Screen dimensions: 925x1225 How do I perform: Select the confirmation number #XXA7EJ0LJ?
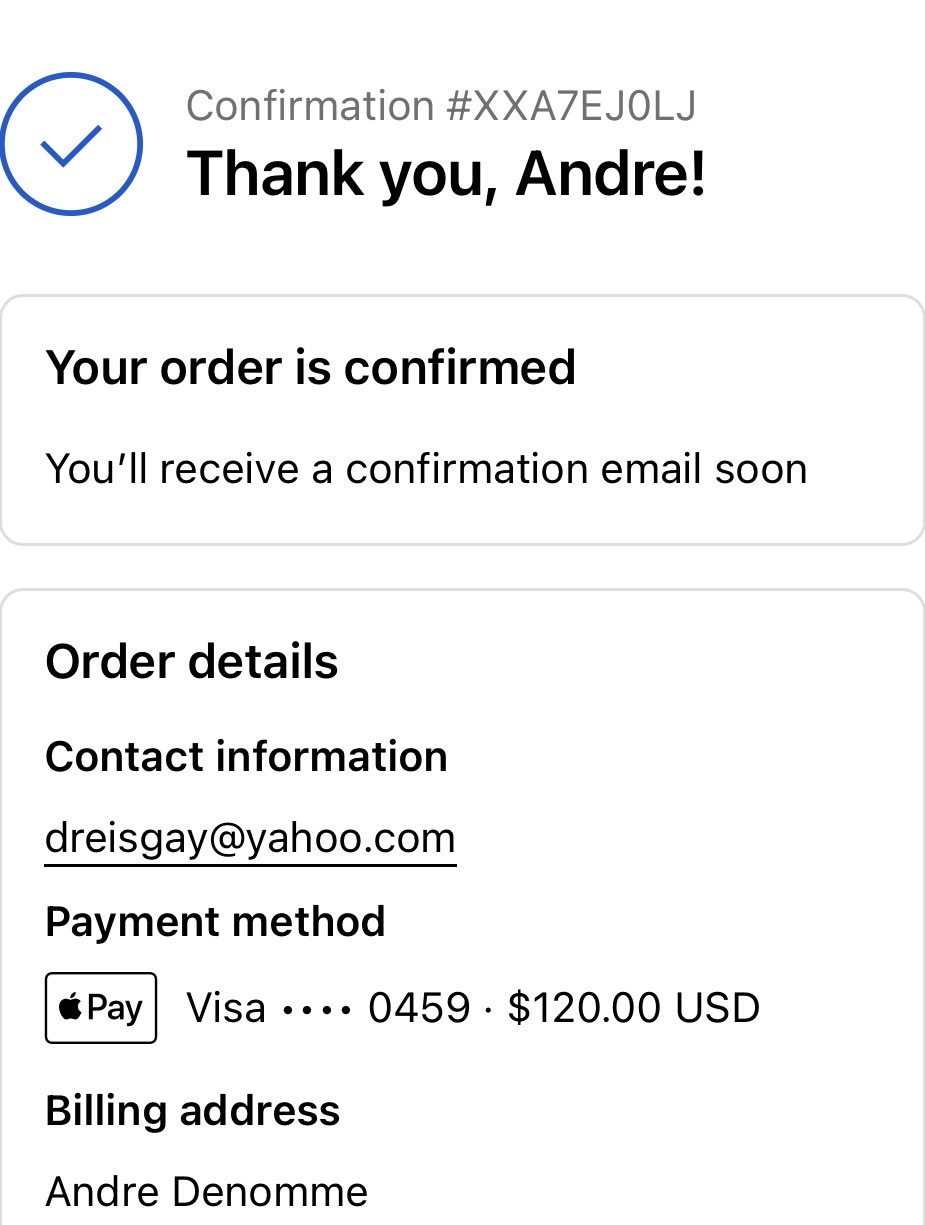pyautogui.click(x=571, y=106)
